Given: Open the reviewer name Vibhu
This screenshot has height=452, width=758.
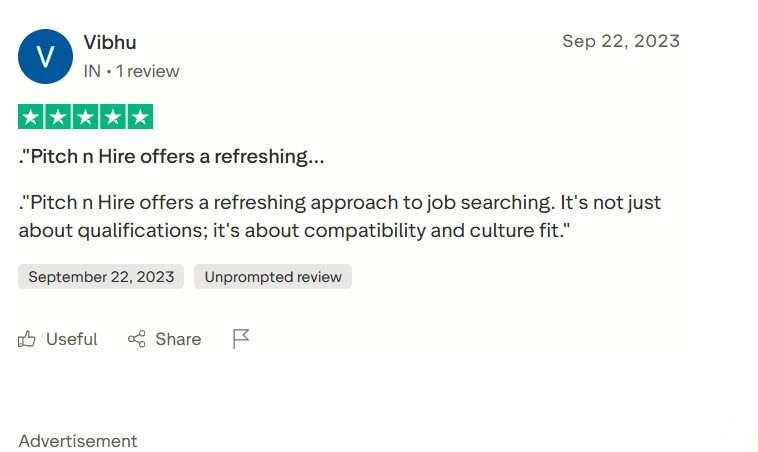Looking at the screenshot, I should [110, 42].
